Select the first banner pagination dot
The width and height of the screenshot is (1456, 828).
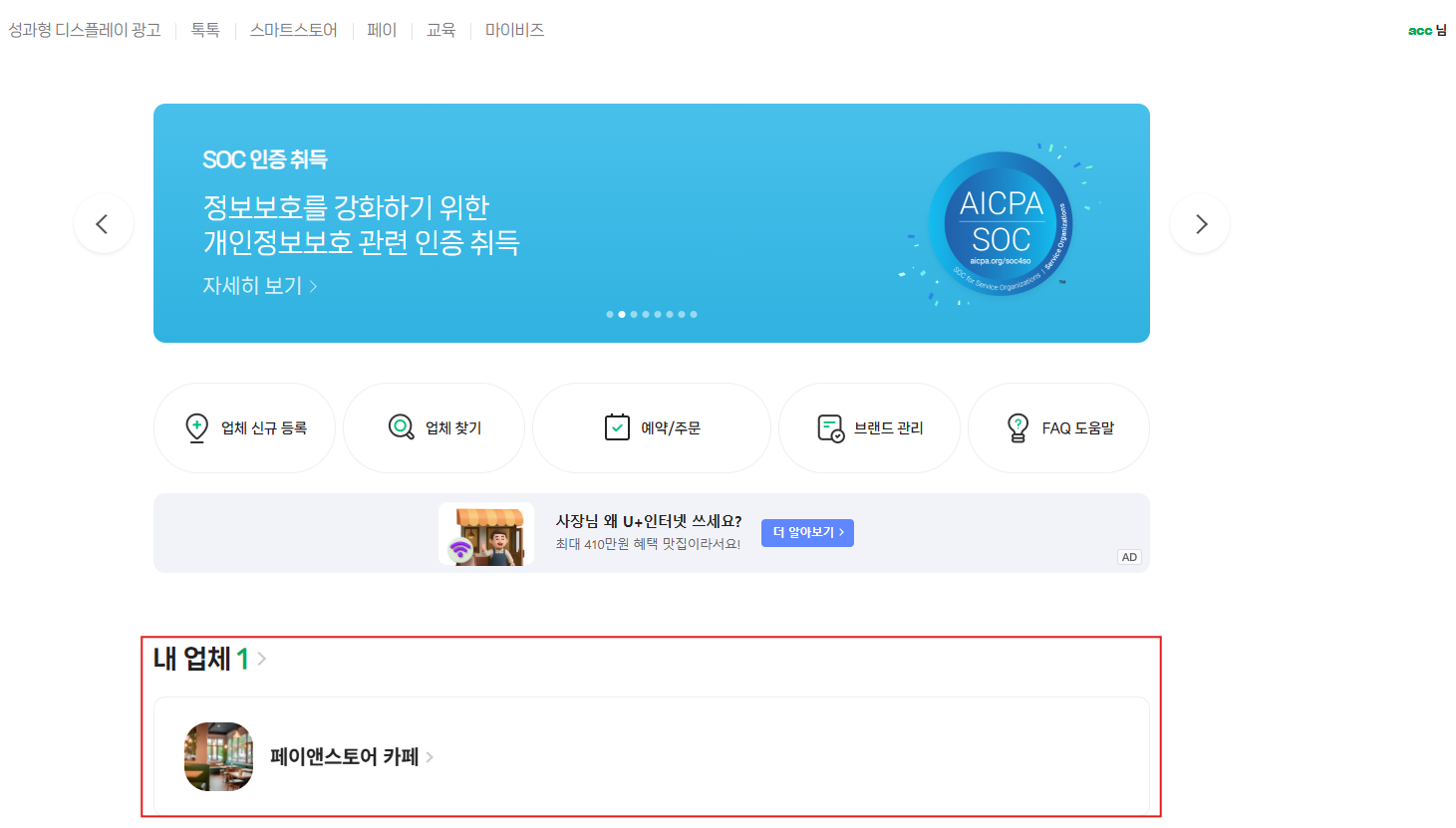click(610, 314)
